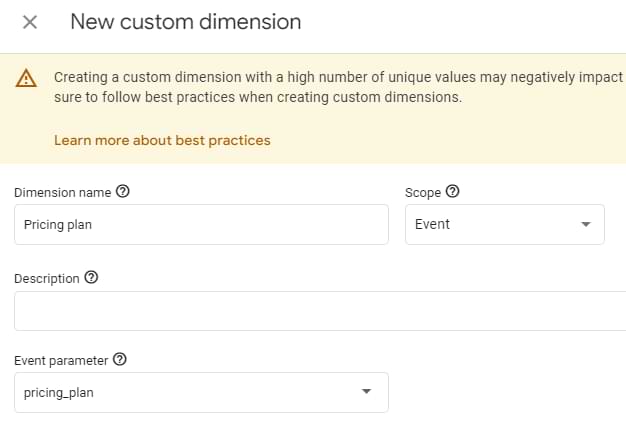Click help icon beside Scope label
Viewport: 626px width, 447px height.
click(452, 192)
